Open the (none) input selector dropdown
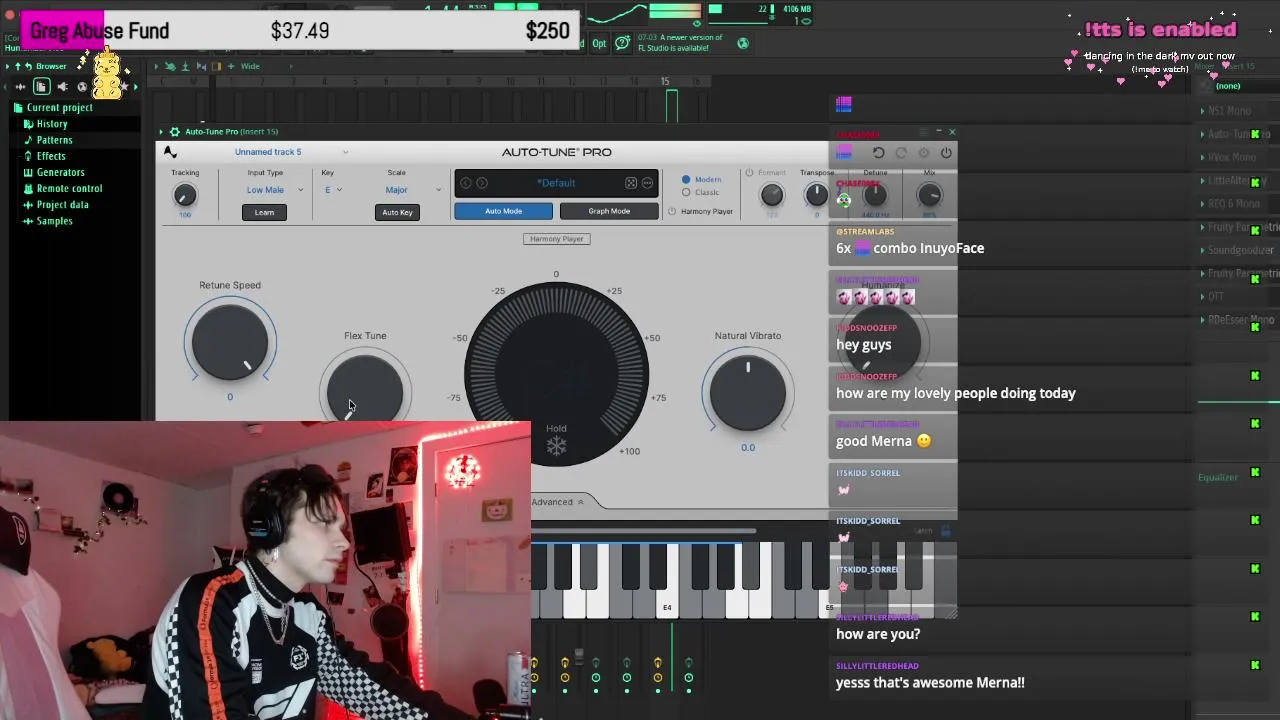The image size is (1280, 720). tap(1229, 86)
